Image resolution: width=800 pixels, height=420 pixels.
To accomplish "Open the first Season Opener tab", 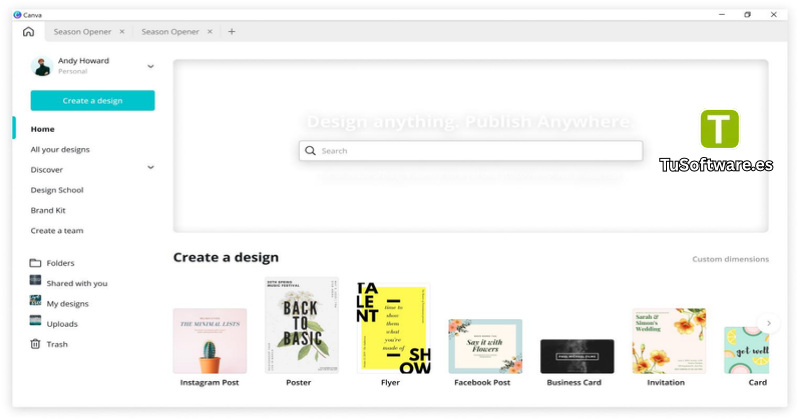I will point(82,32).
